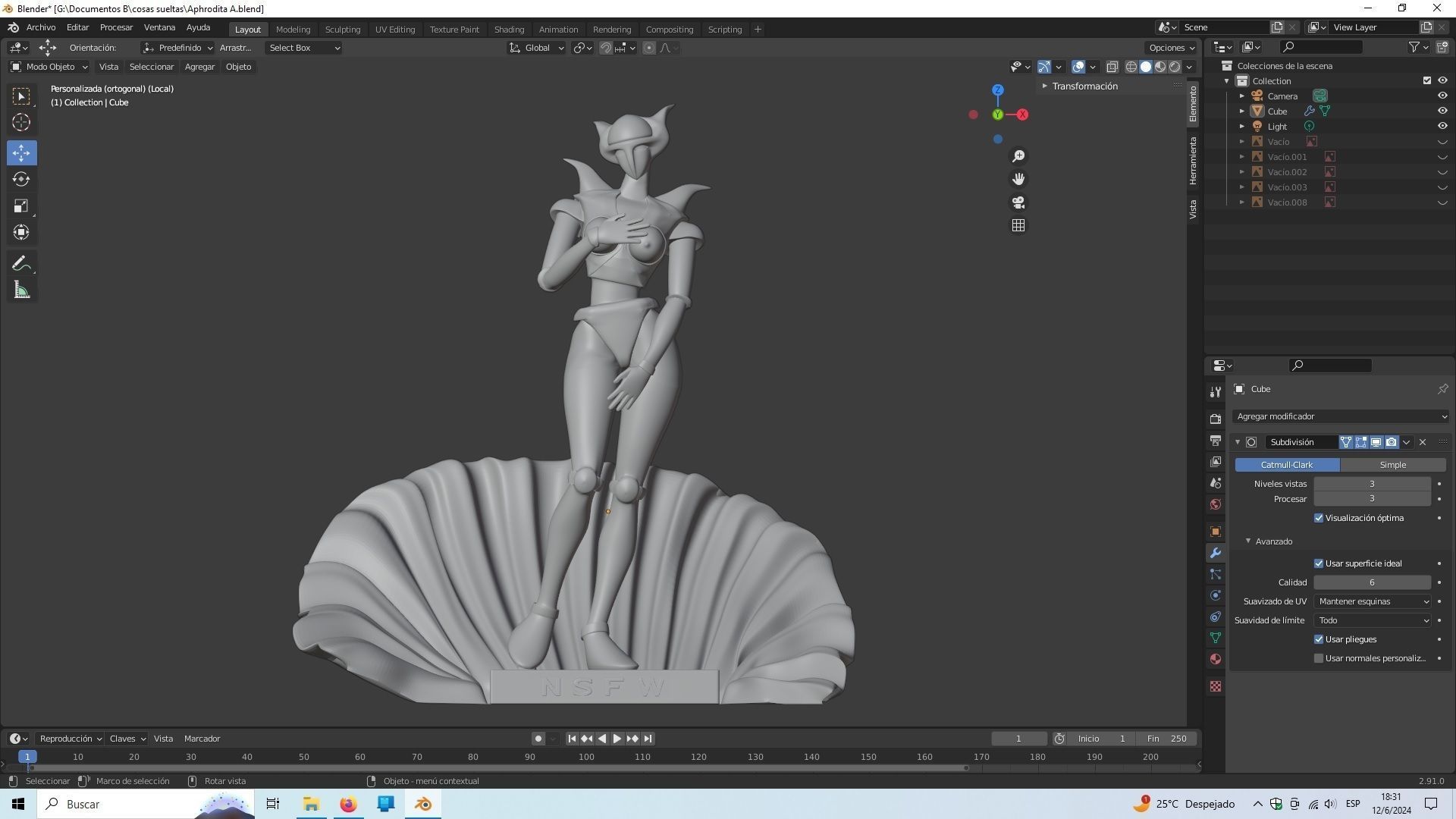Viewport: 1456px width, 819px height.
Task: Click the Fin frame field
Action: click(1168, 739)
